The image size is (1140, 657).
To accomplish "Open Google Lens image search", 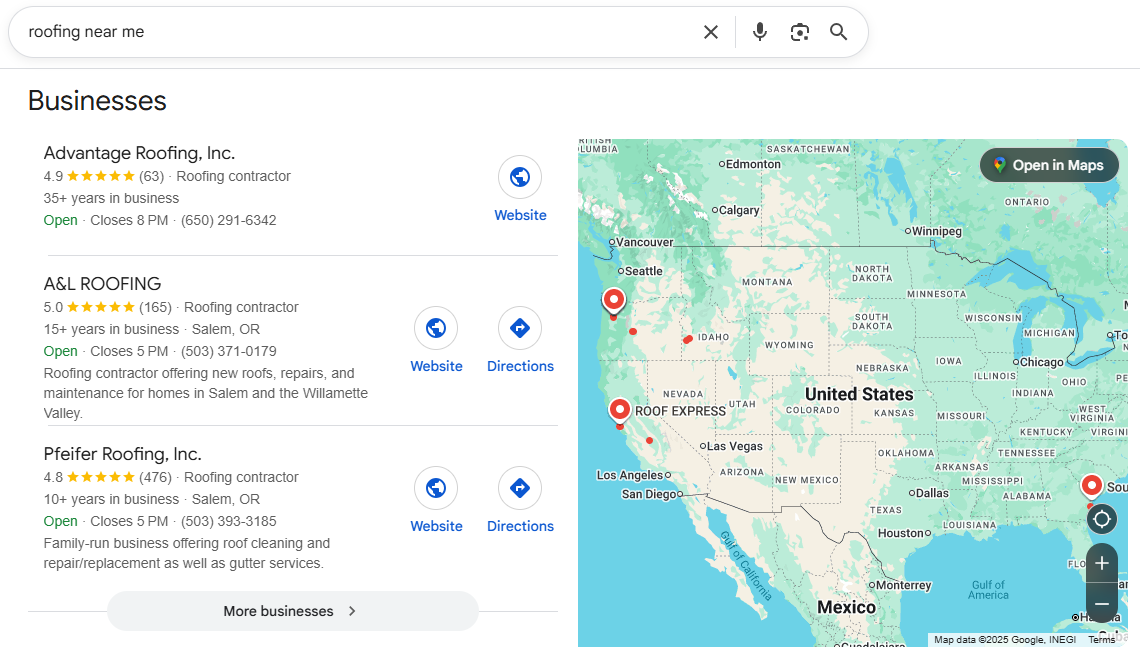I will [x=799, y=31].
